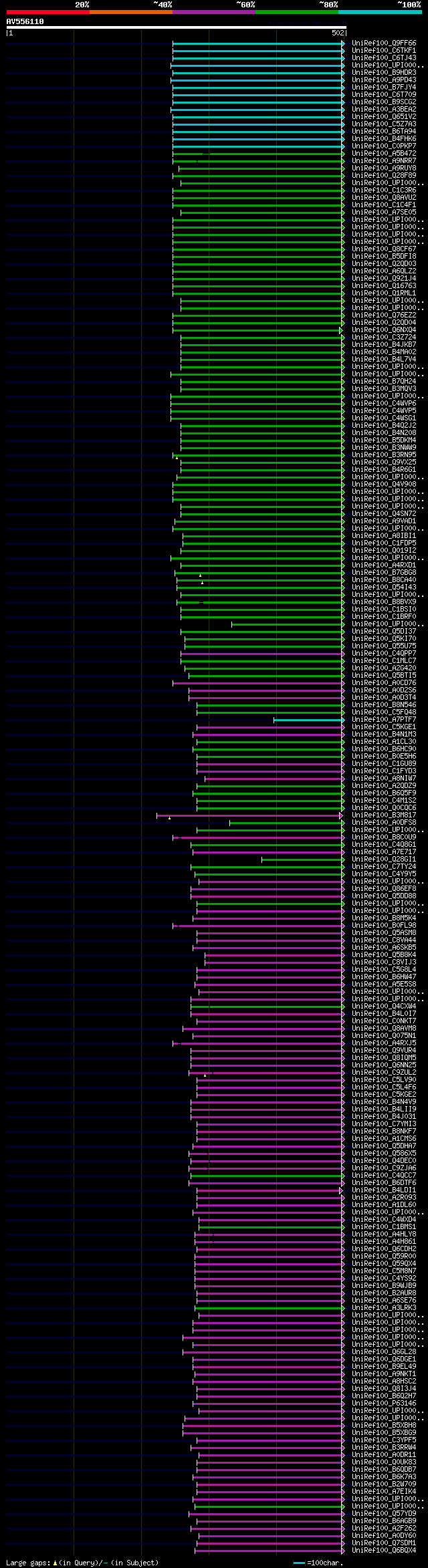Screen dimensions: 428x1568
Task: Click cyan alignment bar of UniRef100_A7PTF7
Action: [x=308, y=720]
